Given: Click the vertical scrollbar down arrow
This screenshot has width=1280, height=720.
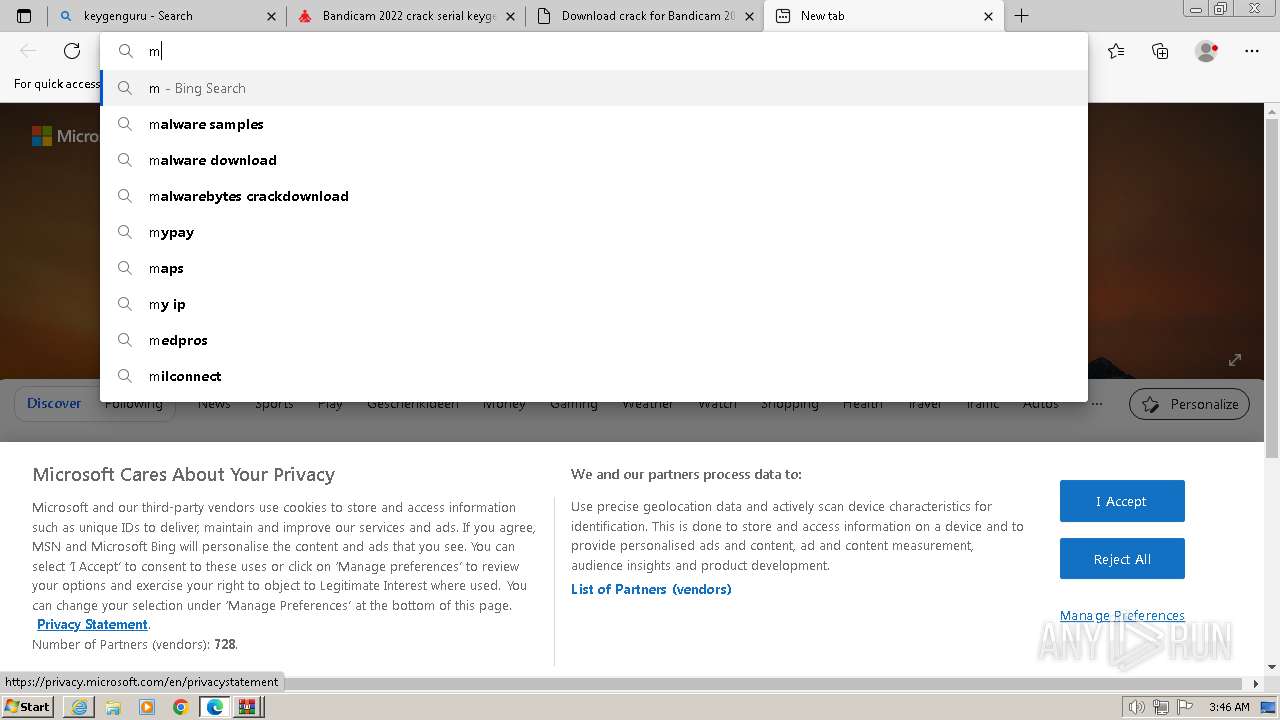Looking at the screenshot, I should click(1272, 667).
